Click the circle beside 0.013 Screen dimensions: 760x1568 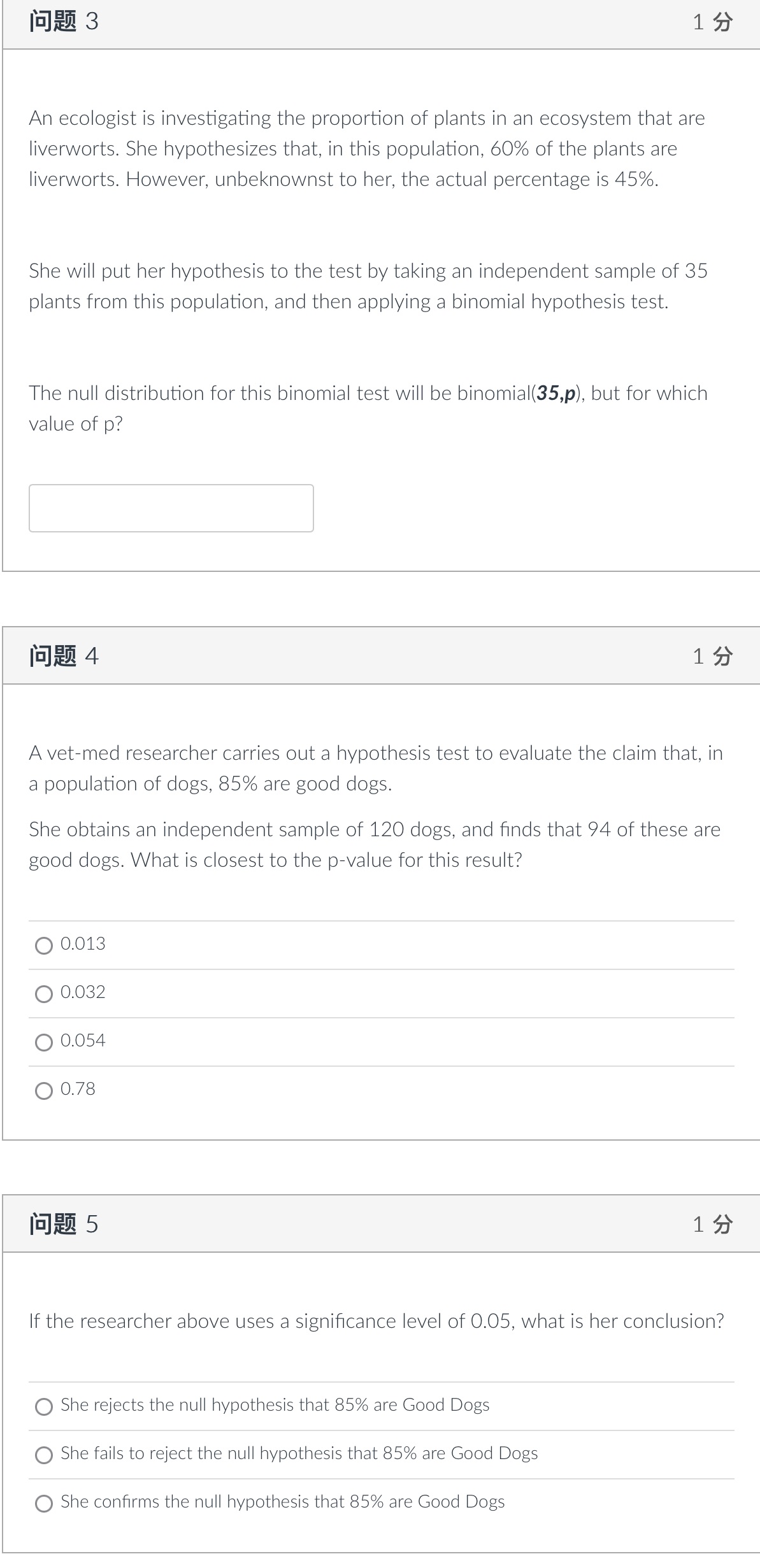click(43, 945)
